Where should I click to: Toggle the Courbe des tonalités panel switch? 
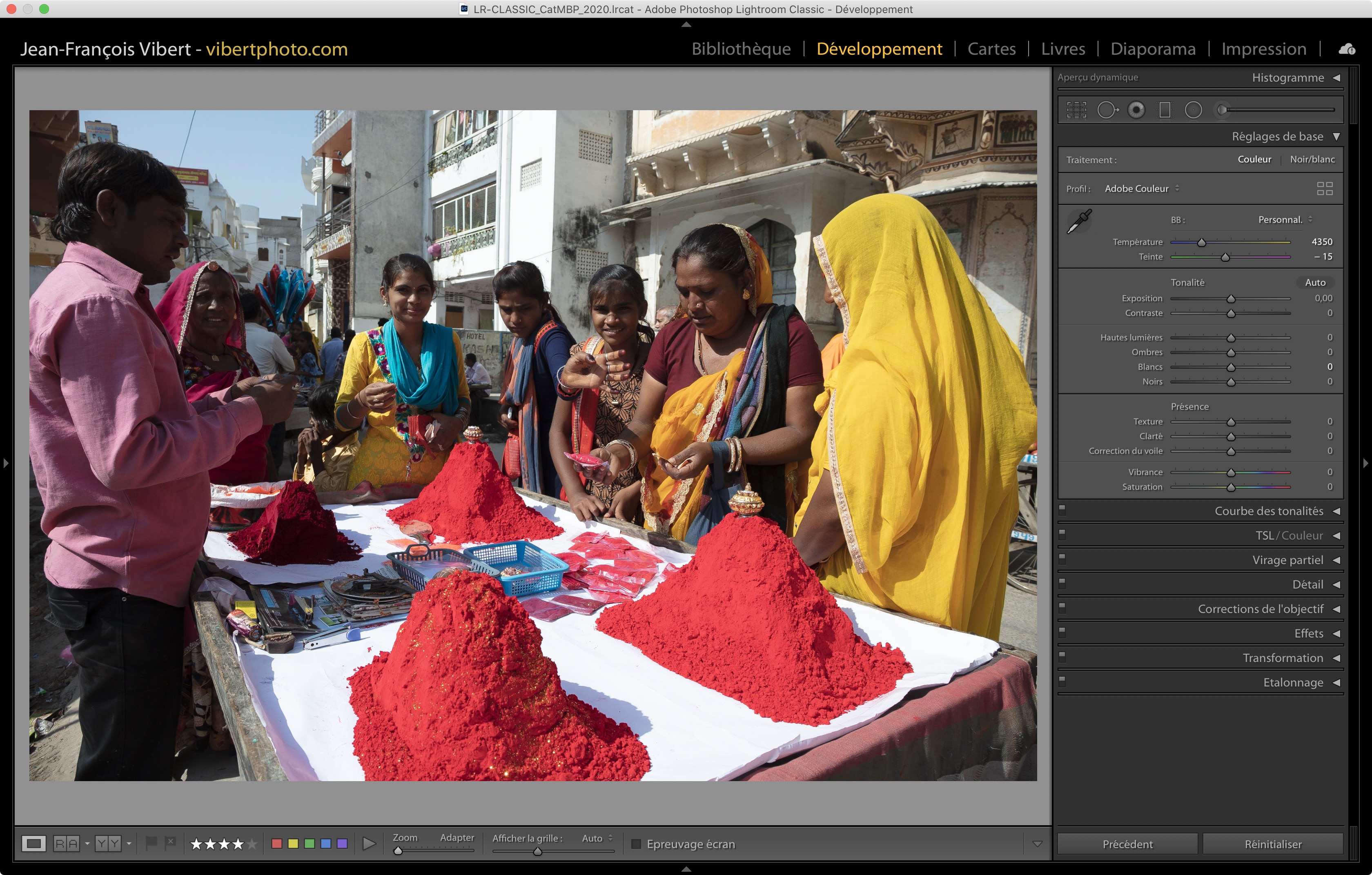1062,510
